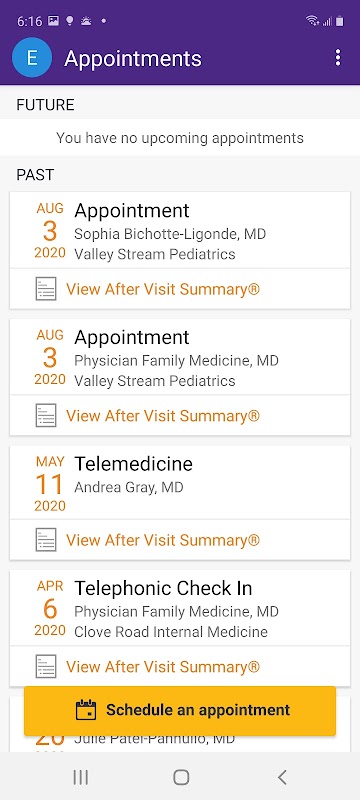Open the Apr 6 Telephonic Check In card
The height and width of the screenshot is (800, 360).
coord(180,608)
